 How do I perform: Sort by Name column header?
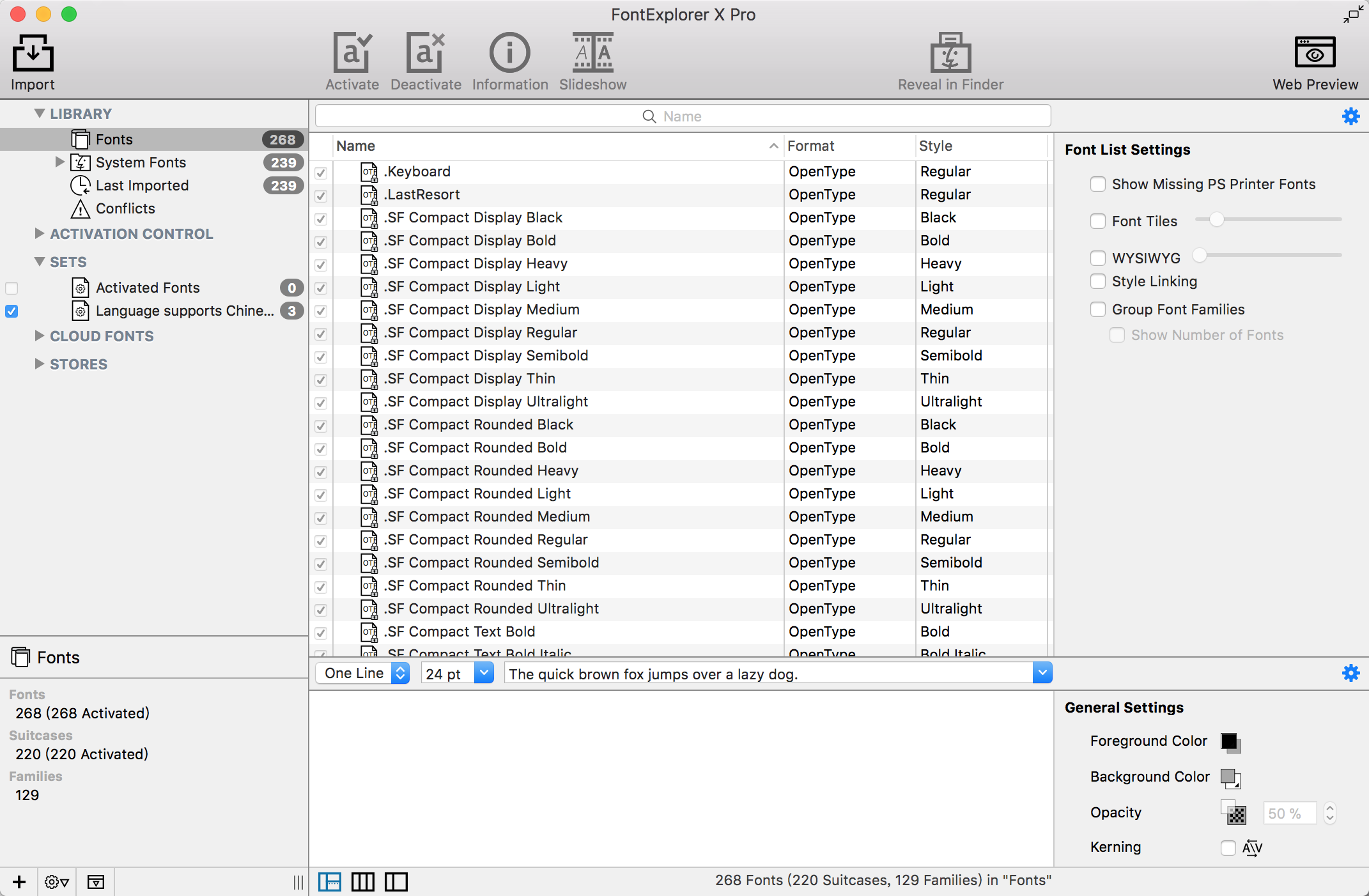[x=557, y=146]
